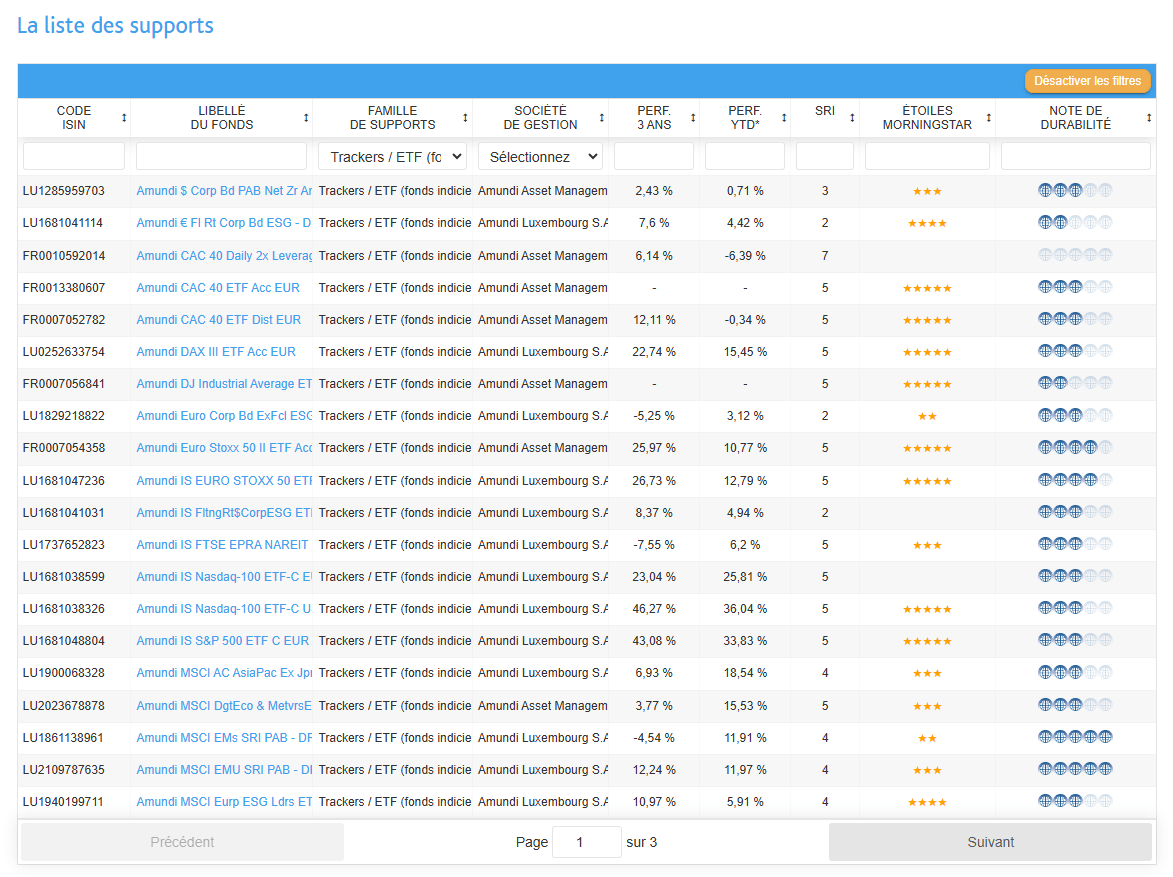Sort by Code ISIN column arrow icon
This screenshot has height=877, width=1173.
click(124, 118)
